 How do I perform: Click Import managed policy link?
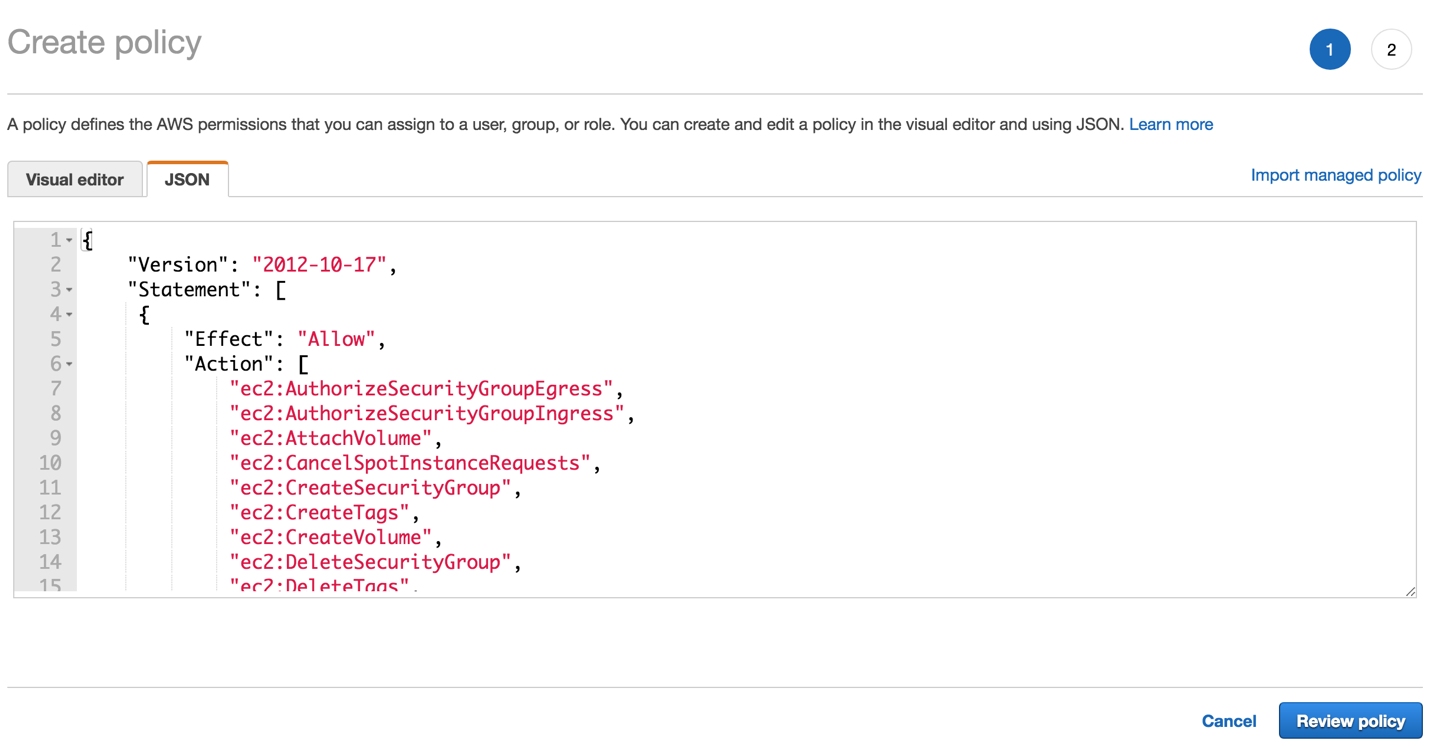coord(1336,175)
